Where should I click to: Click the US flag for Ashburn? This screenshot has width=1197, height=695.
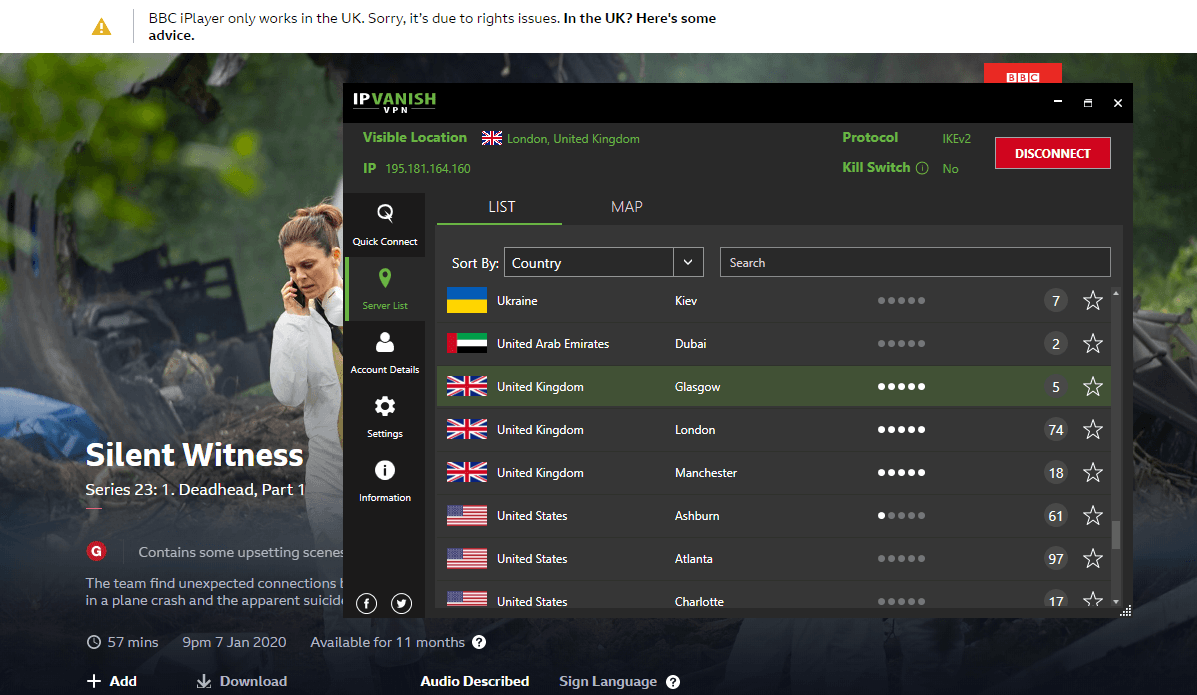(466, 516)
